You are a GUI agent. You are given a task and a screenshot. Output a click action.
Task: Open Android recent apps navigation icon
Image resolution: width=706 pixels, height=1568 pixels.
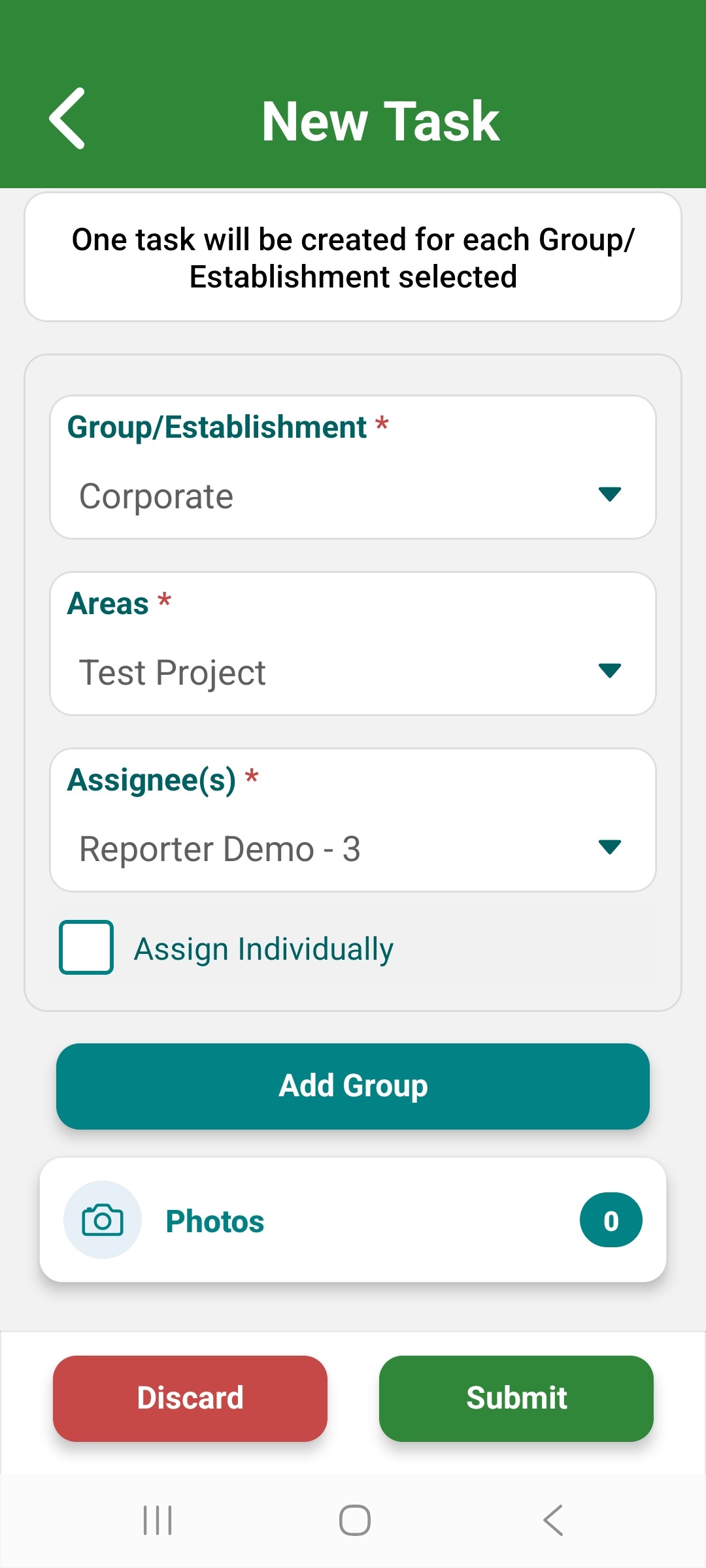pyautogui.click(x=158, y=1520)
